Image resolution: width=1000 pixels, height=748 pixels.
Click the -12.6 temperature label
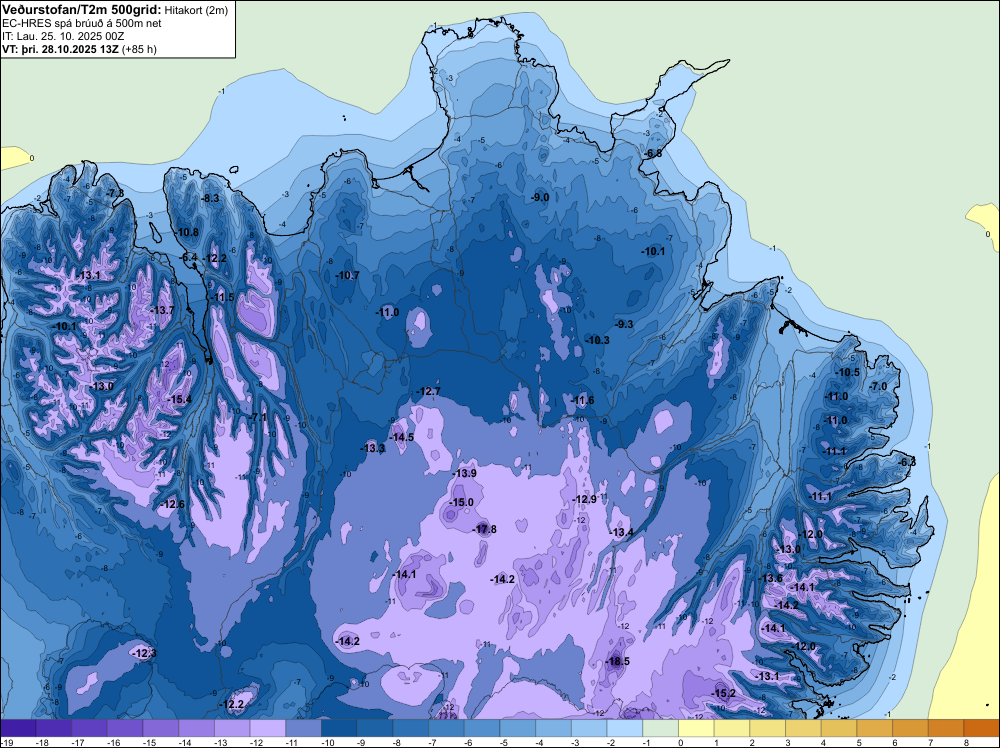click(172, 504)
